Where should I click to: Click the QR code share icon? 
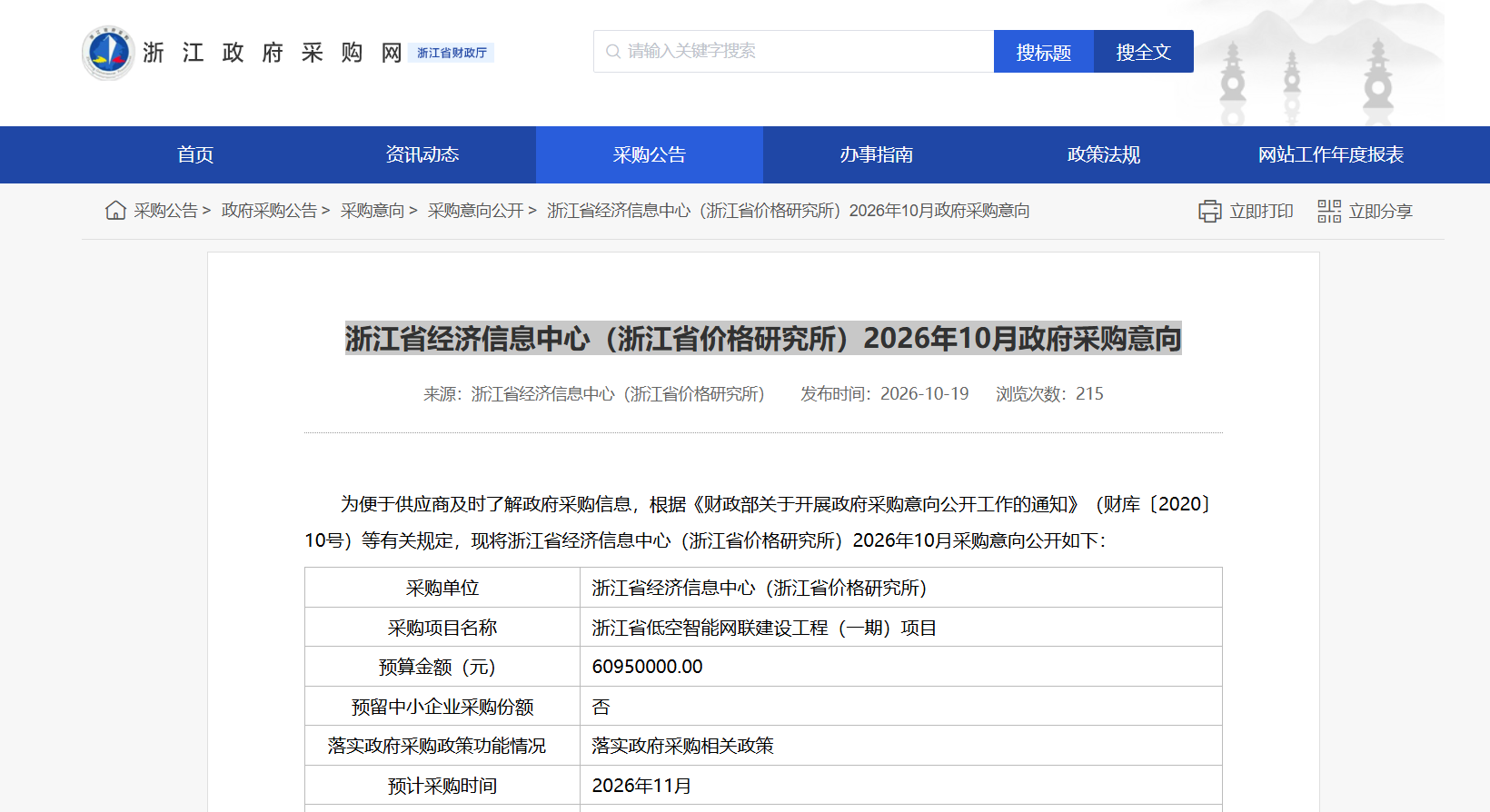1329,212
